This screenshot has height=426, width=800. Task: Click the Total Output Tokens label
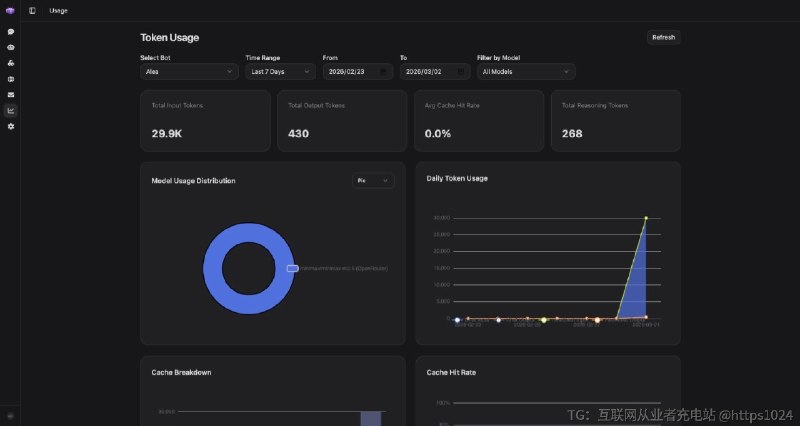[x=316, y=106]
